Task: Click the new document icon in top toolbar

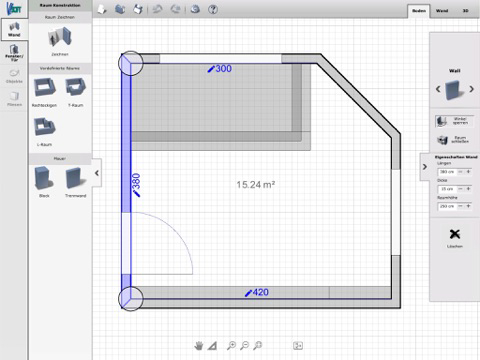Action: click(102, 9)
